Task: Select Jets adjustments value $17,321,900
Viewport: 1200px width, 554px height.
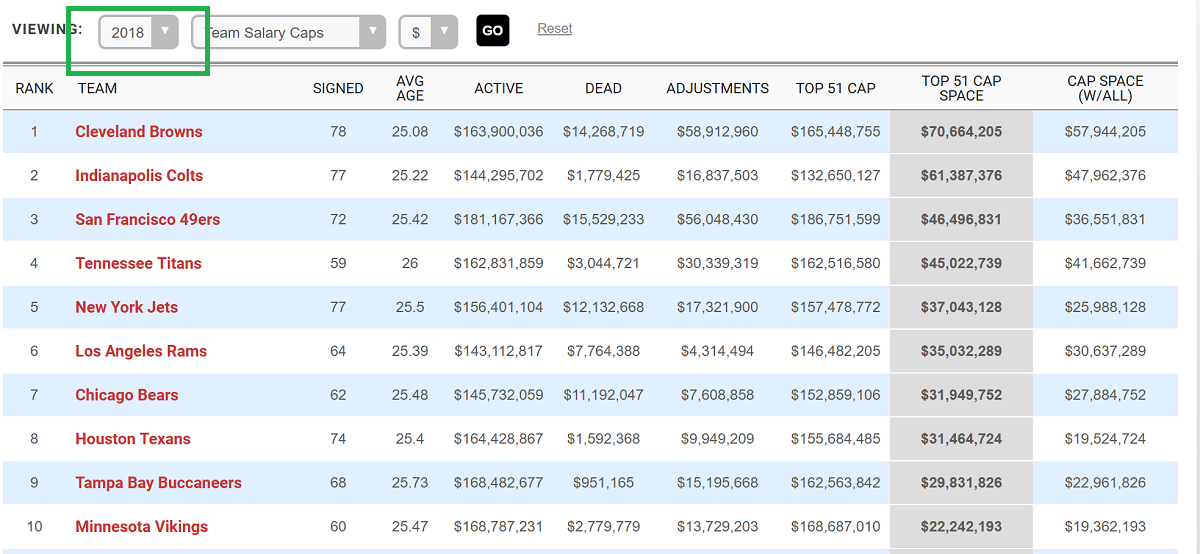Action: tap(718, 308)
